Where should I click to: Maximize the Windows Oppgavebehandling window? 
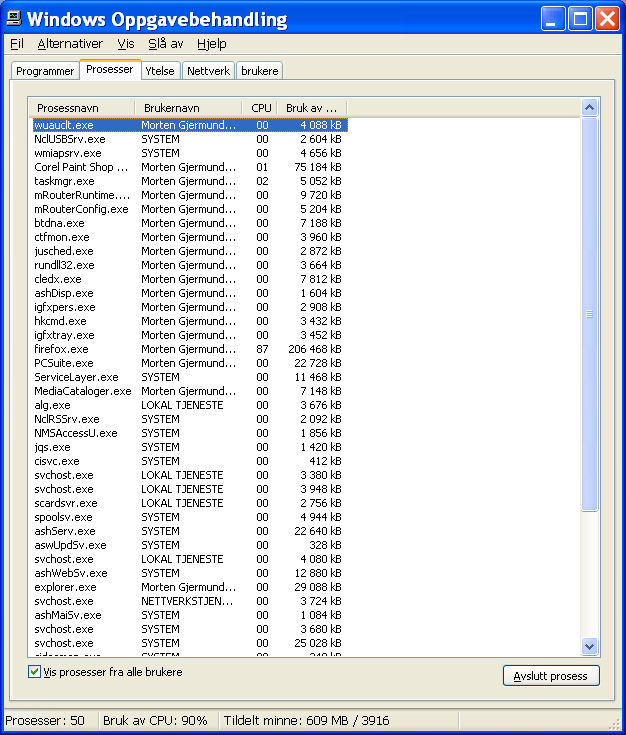click(580, 19)
